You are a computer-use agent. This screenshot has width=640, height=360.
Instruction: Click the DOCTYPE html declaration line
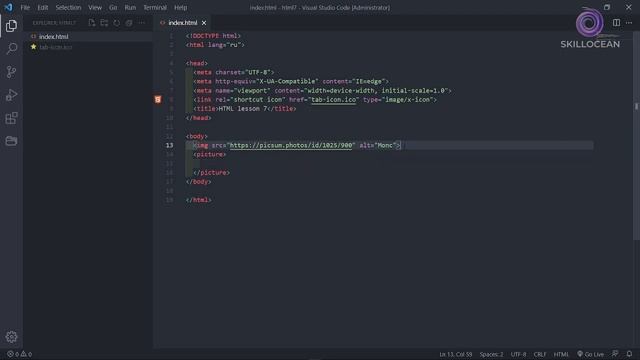213,36
